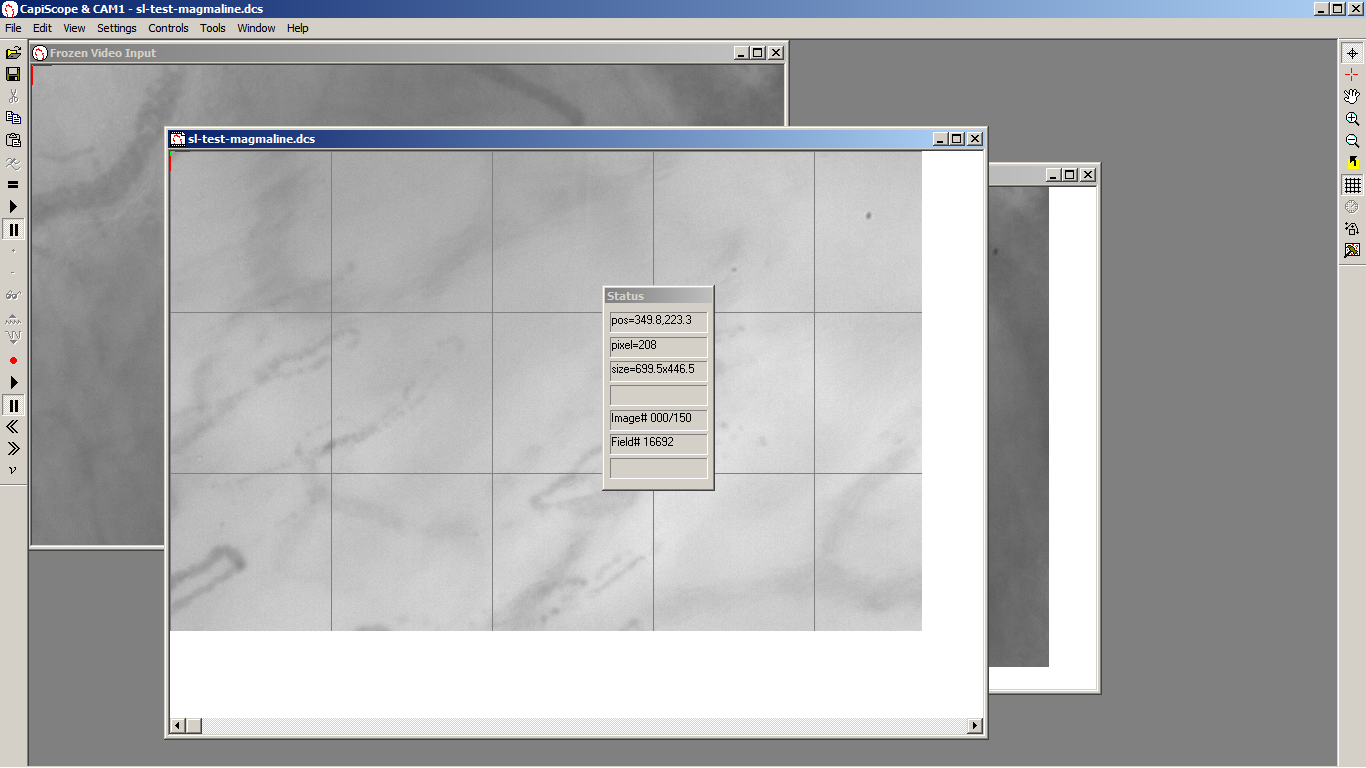Image resolution: width=1366 pixels, height=768 pixels.
Task: Click the Copy icon in the left toolbar
Action: 13,118
